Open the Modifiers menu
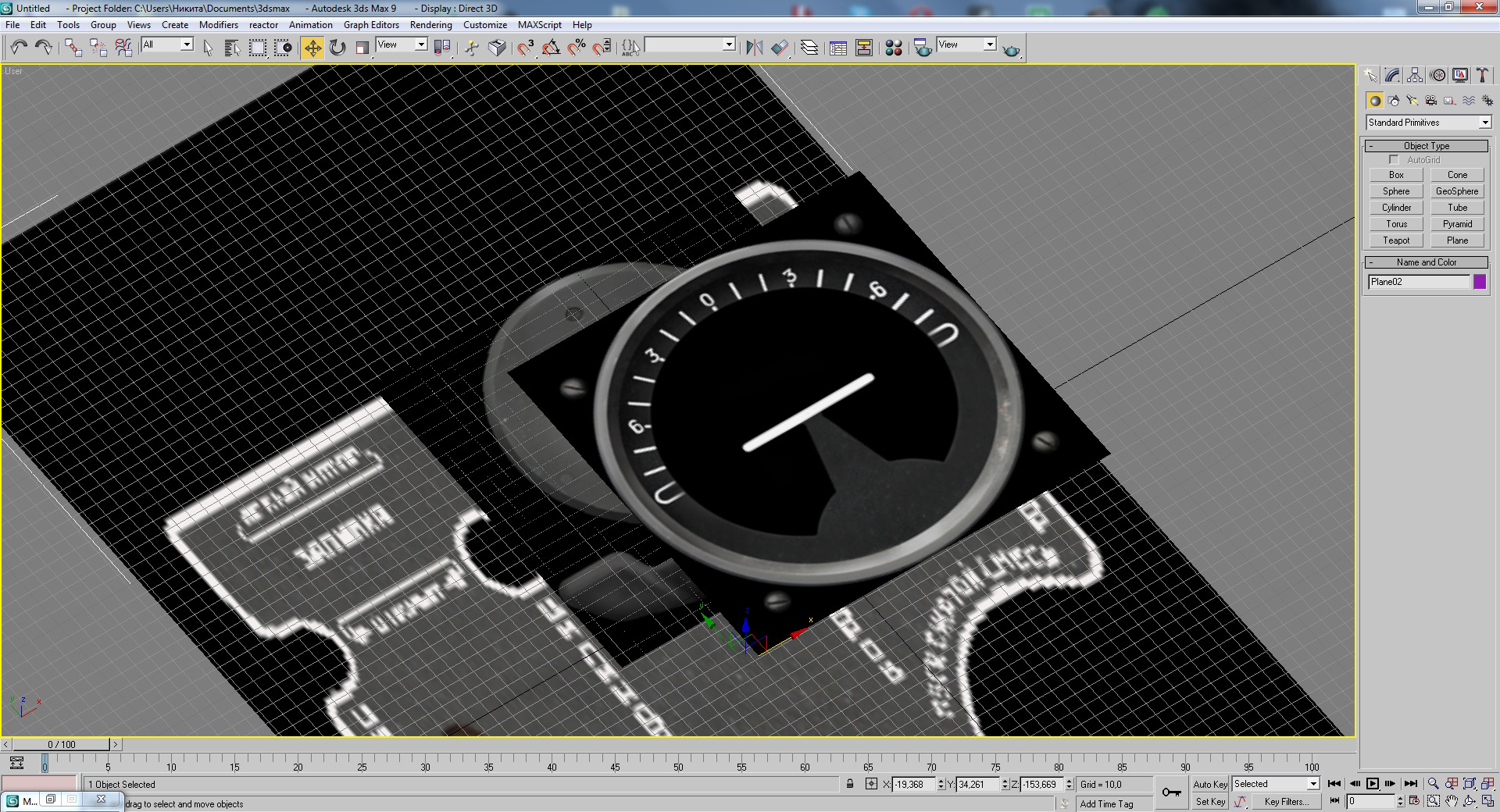This screenshot has width=1500, height=812. (218, 25)
